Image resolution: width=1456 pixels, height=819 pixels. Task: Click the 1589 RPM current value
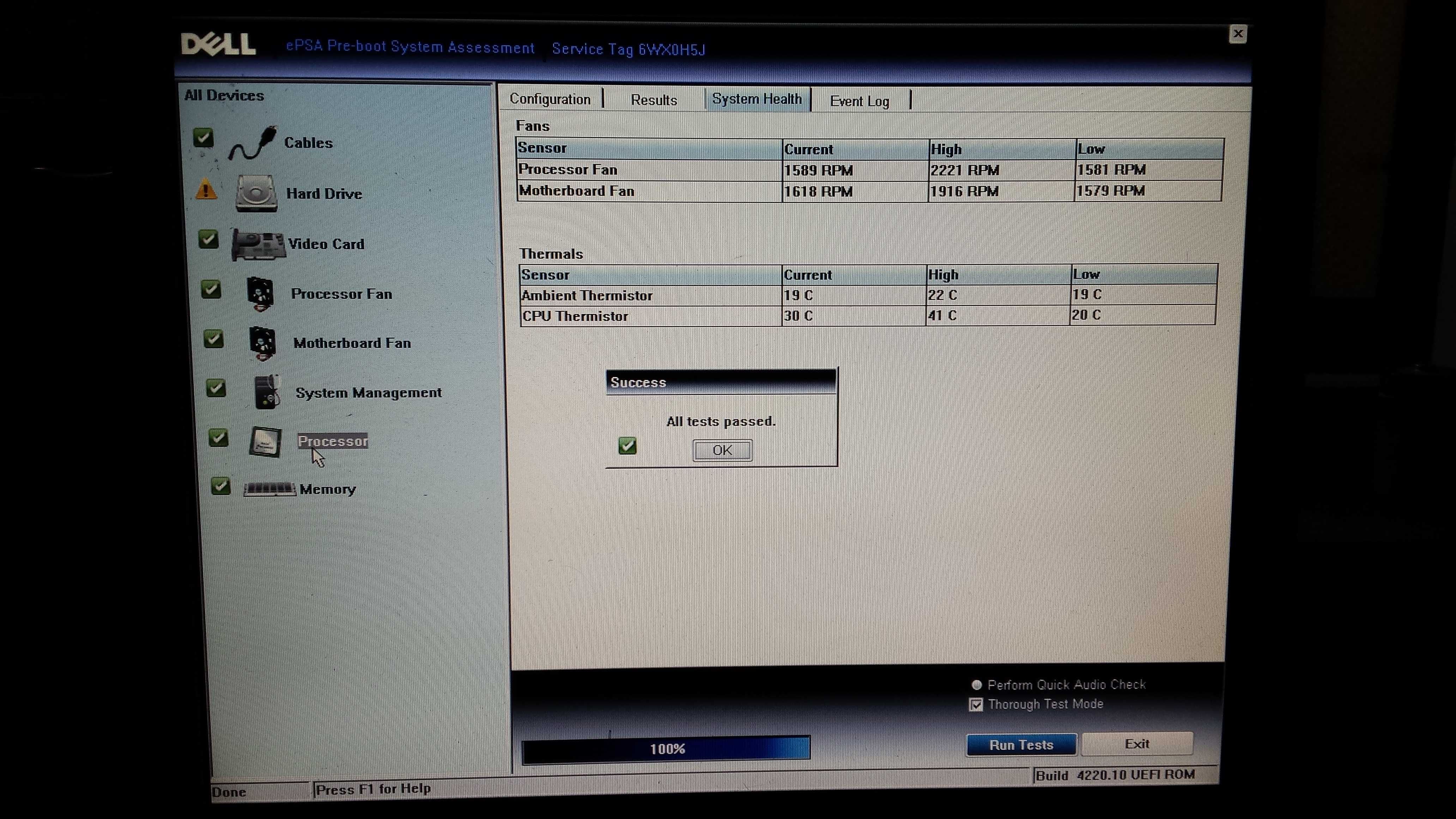pyautogui.click(x=818, y=170)
